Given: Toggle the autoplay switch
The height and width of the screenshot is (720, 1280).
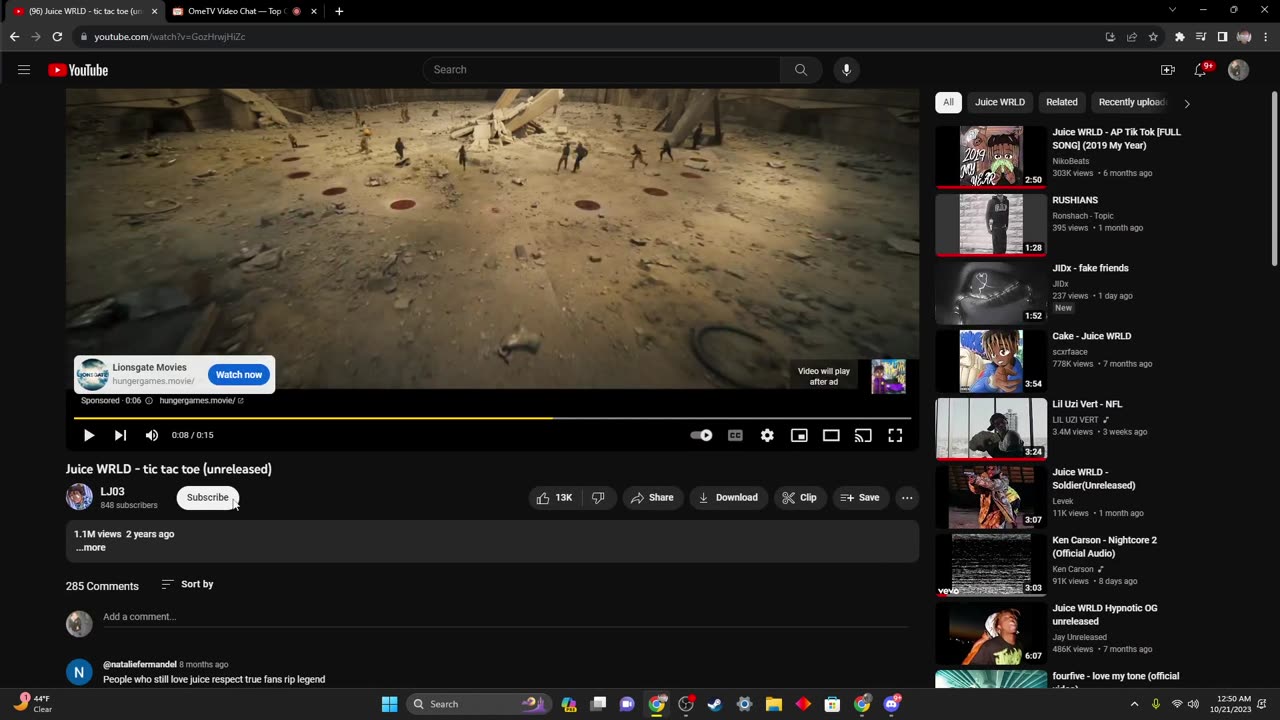Looking at the screenshot, I should [702, 435].
